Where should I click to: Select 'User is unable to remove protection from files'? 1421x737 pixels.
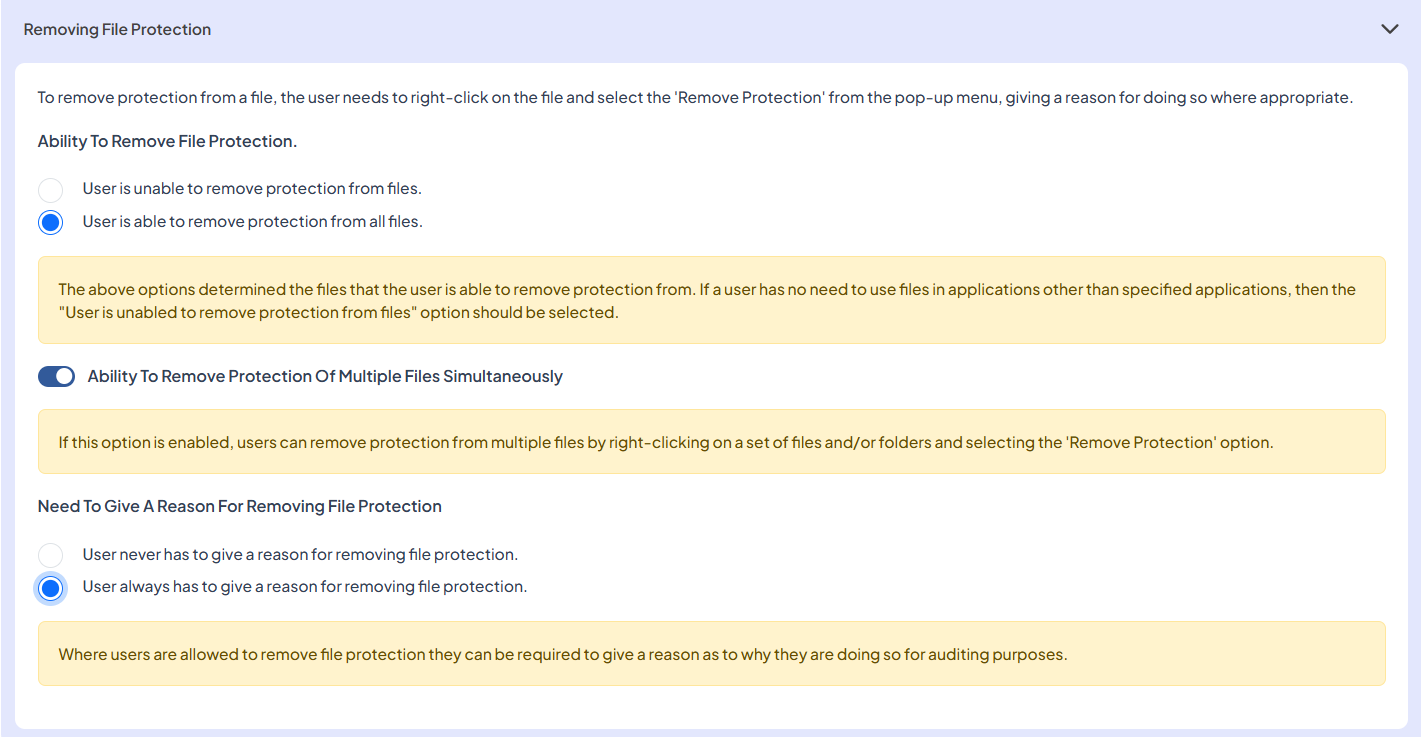coord(50,189)
